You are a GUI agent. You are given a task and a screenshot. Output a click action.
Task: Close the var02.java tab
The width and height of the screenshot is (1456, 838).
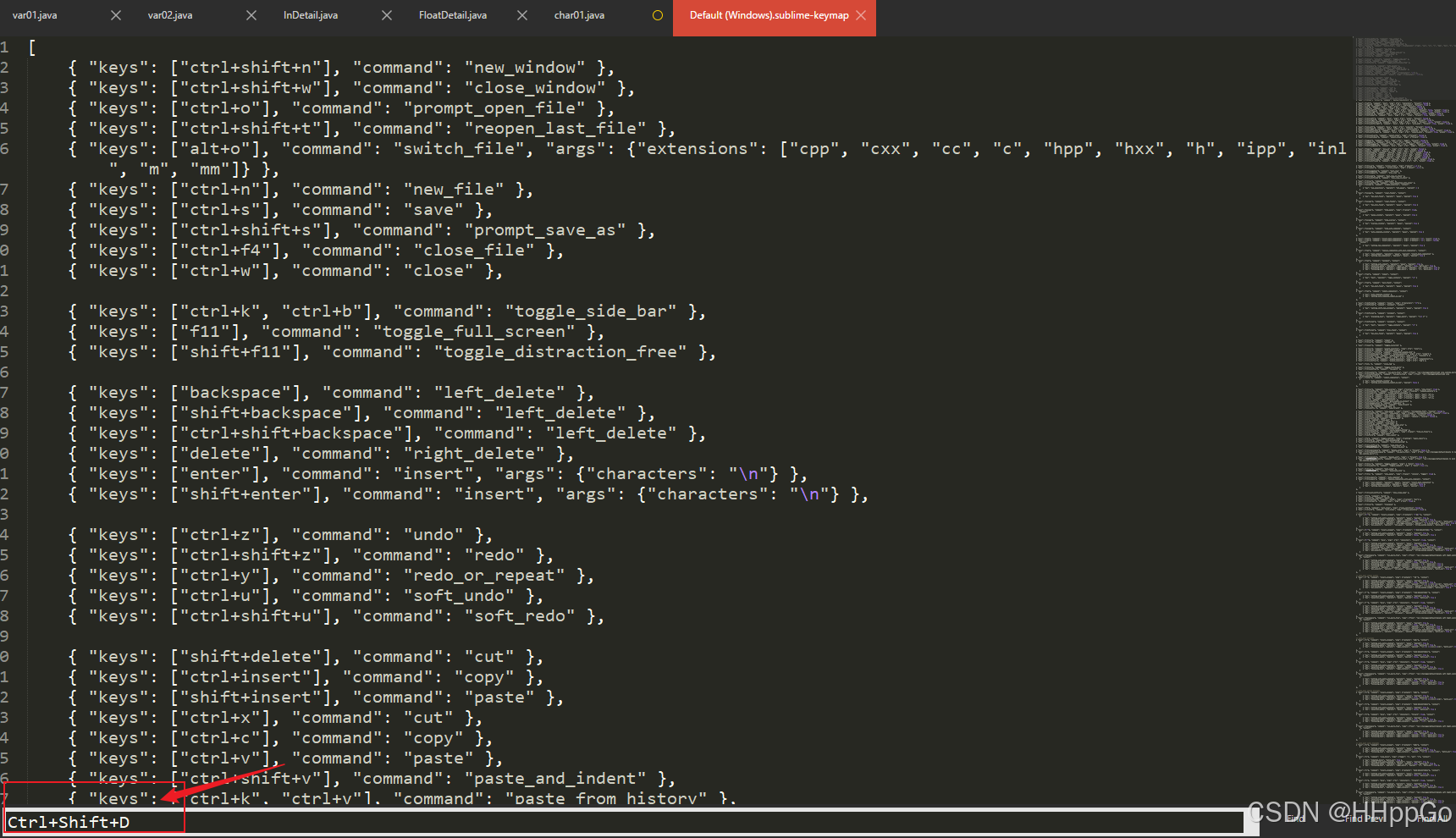(x=251, y=15)
